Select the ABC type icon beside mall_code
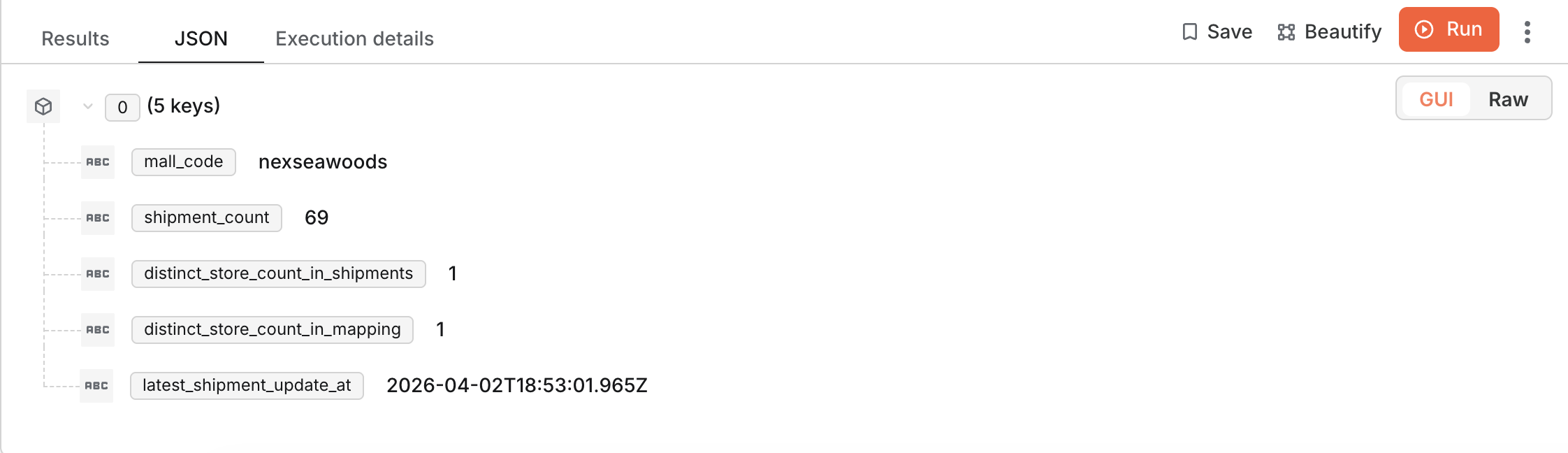The width and height of the screenshot is (1568, 453). (97, 162)
